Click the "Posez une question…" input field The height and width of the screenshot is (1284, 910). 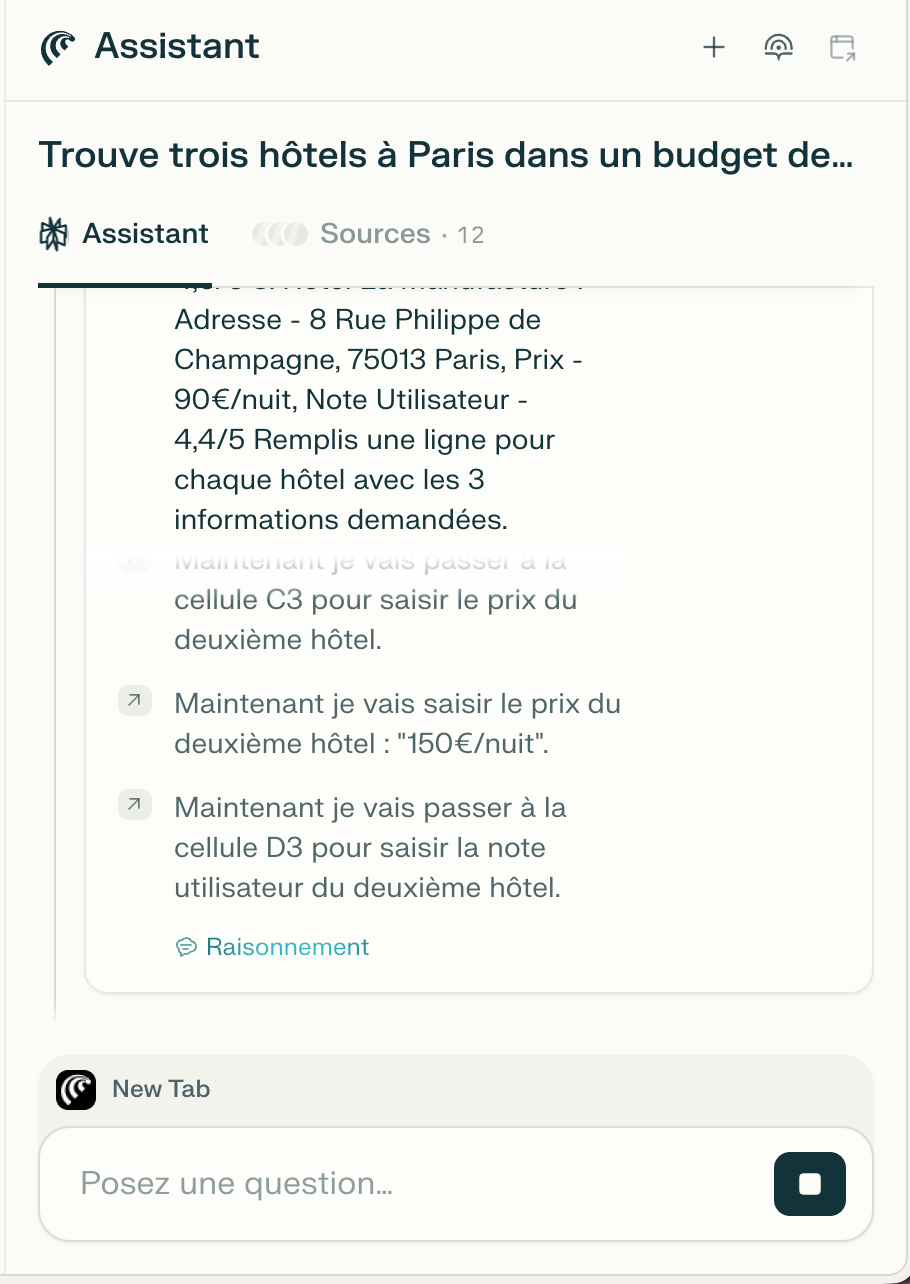click(x=420, y=1184)
